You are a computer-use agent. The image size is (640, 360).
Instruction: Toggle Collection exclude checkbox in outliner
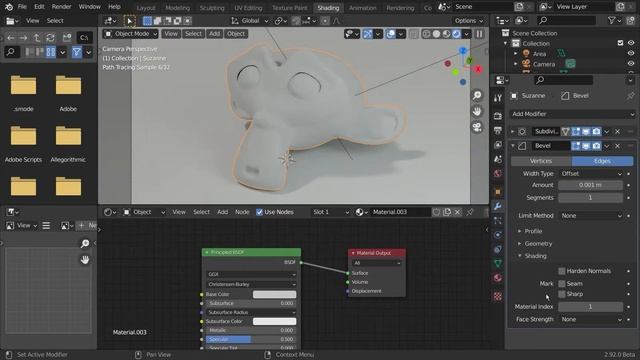point(620,43)
